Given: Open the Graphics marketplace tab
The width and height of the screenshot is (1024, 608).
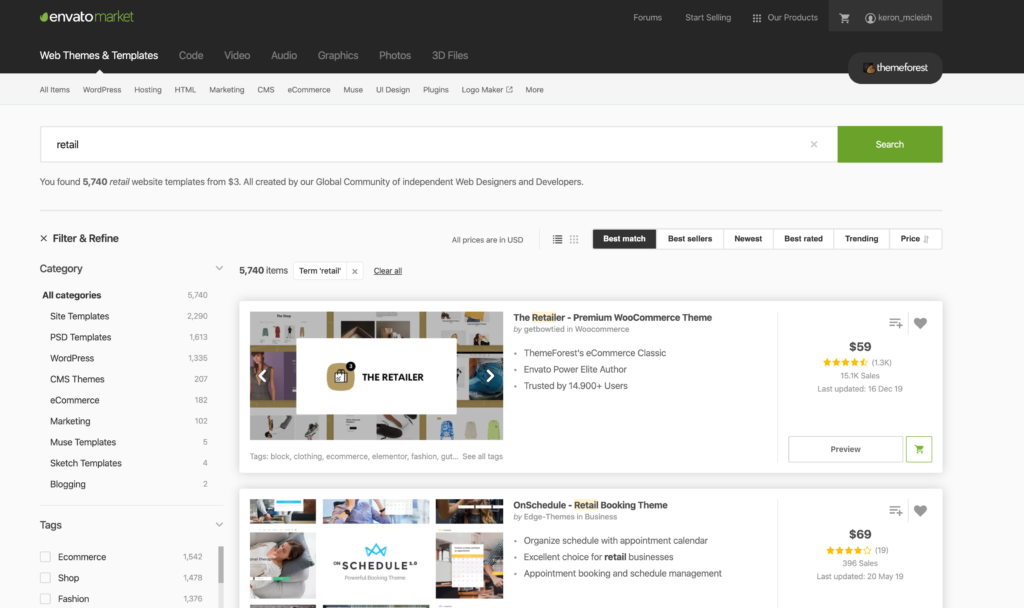Looking at the screenshot, I should (338, 56).
